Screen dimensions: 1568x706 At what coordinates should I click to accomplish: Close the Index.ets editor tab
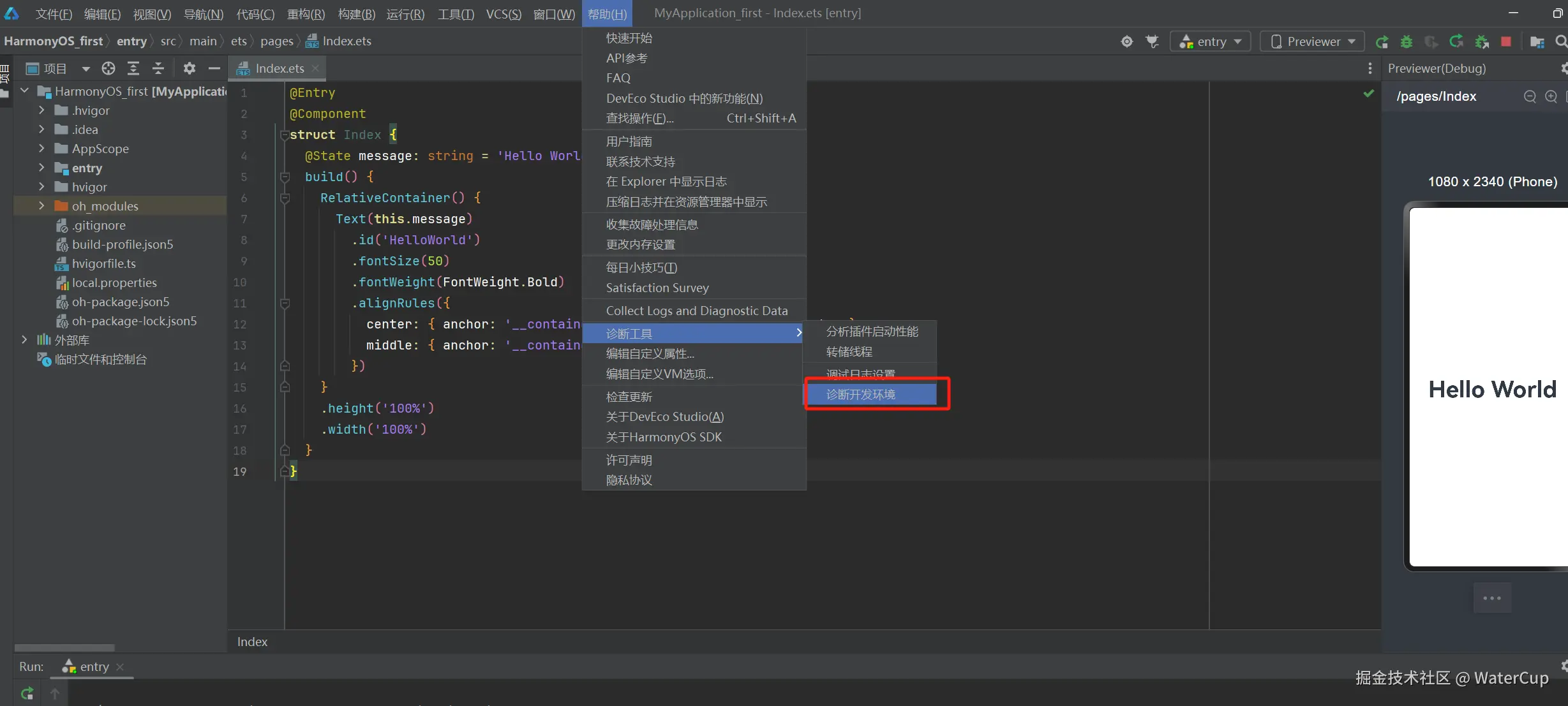[315, 68]
